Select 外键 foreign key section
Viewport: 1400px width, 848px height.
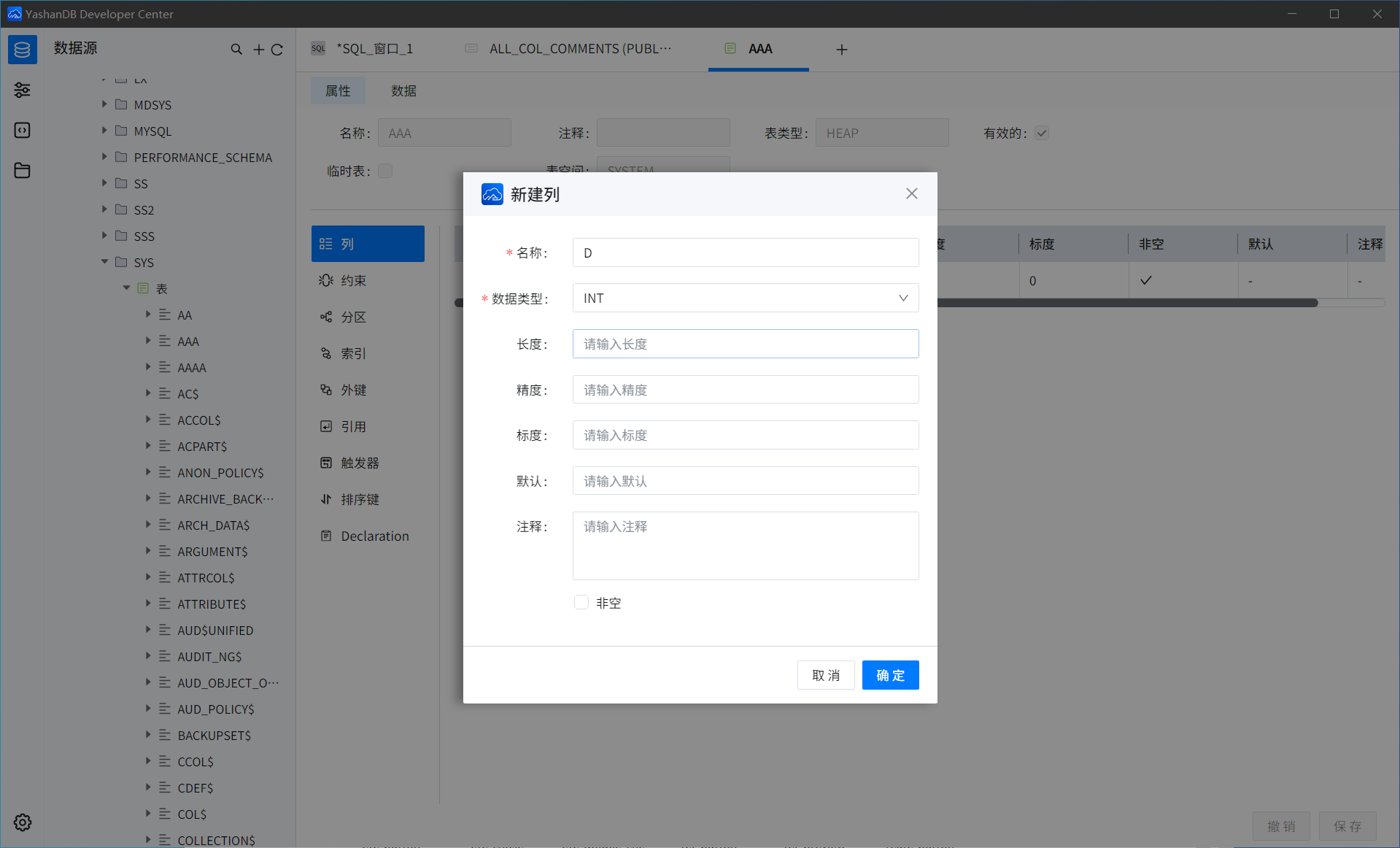368,390
